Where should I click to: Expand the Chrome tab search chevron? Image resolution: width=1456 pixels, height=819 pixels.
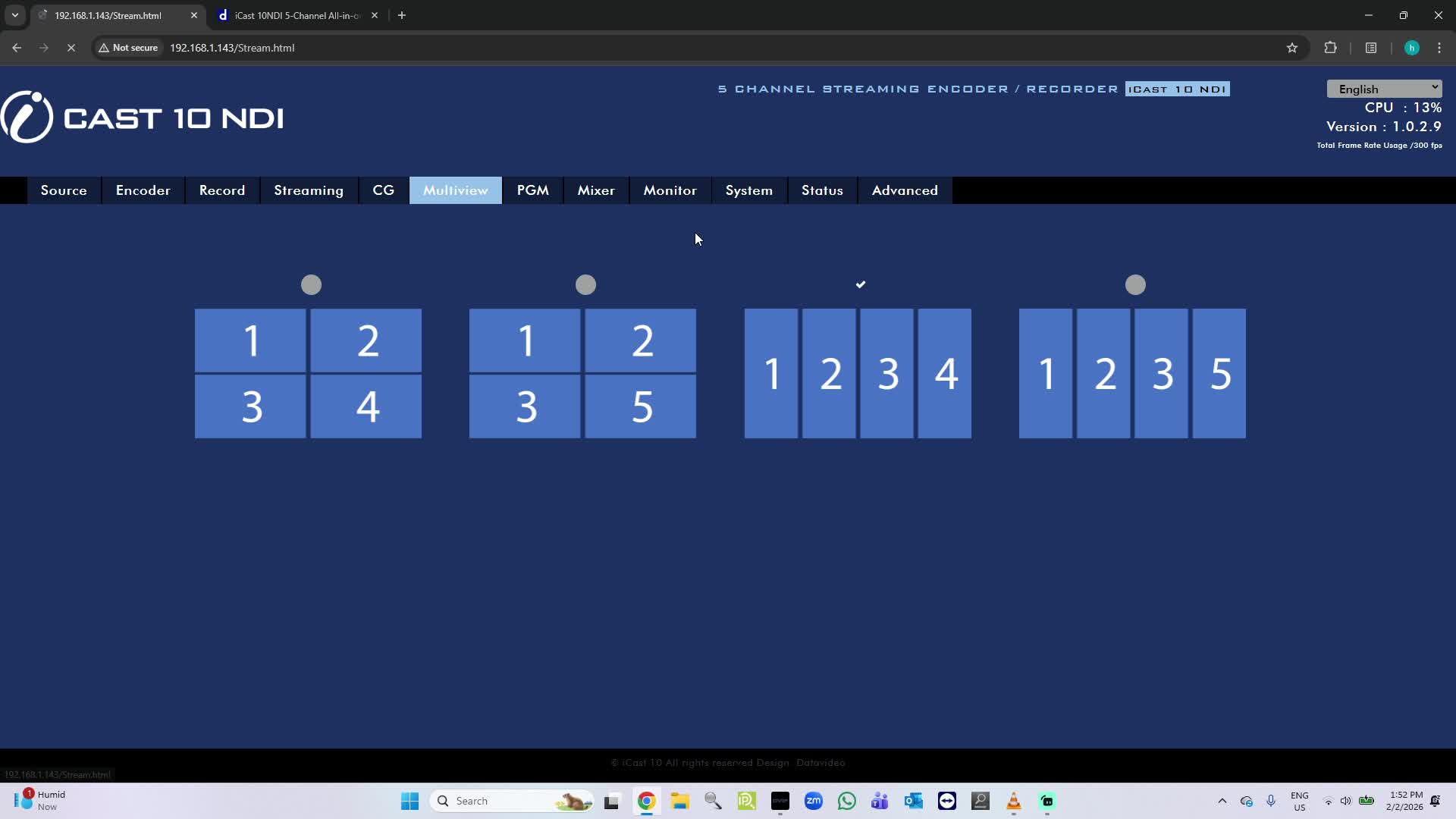(x=14, y=15)
